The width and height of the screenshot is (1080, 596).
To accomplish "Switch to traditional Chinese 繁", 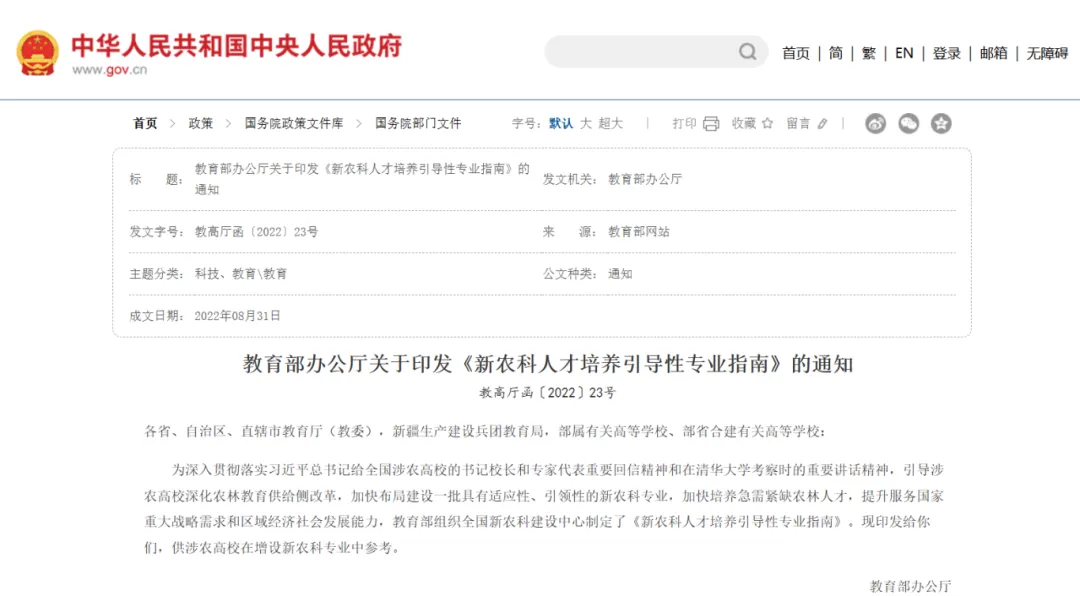I will pyautogui.click(x=869, y=53).
